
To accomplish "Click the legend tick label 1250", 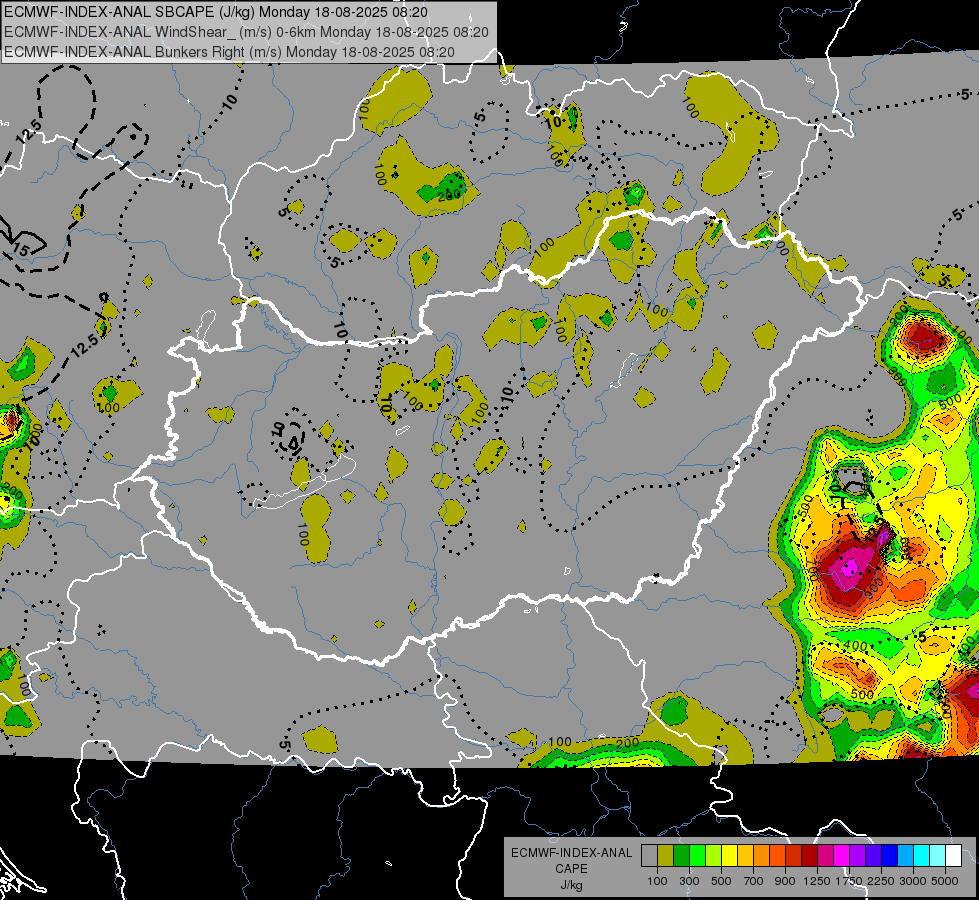I will coord(817,881).
